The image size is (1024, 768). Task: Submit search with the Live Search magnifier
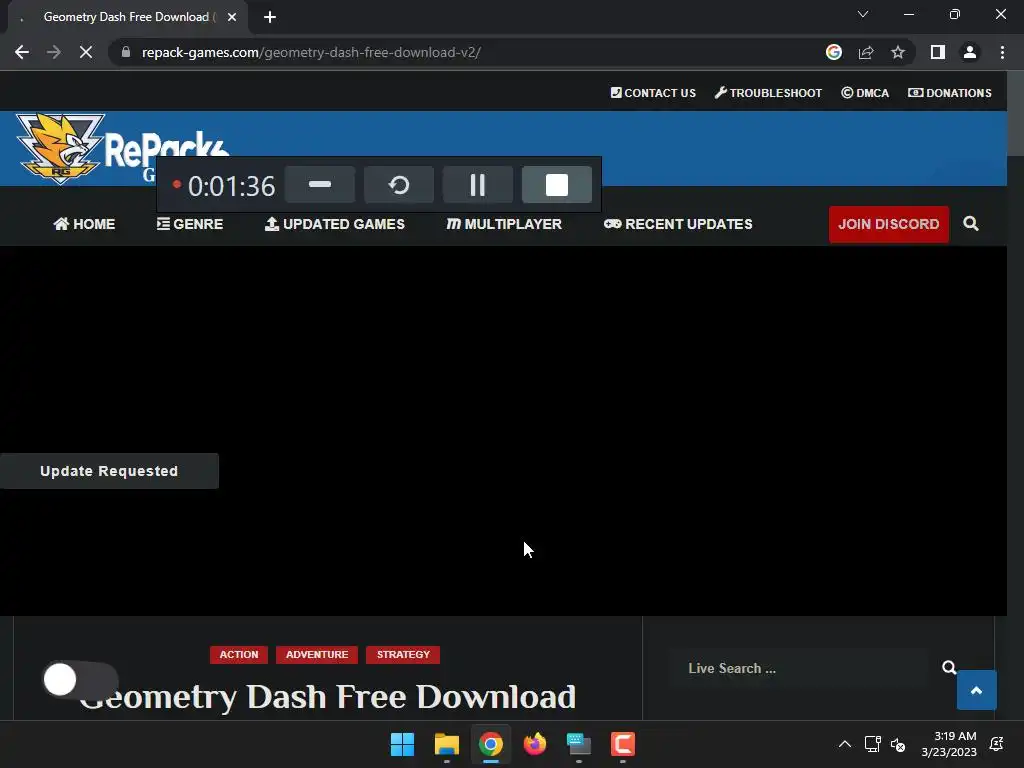[x=949, y=667]
